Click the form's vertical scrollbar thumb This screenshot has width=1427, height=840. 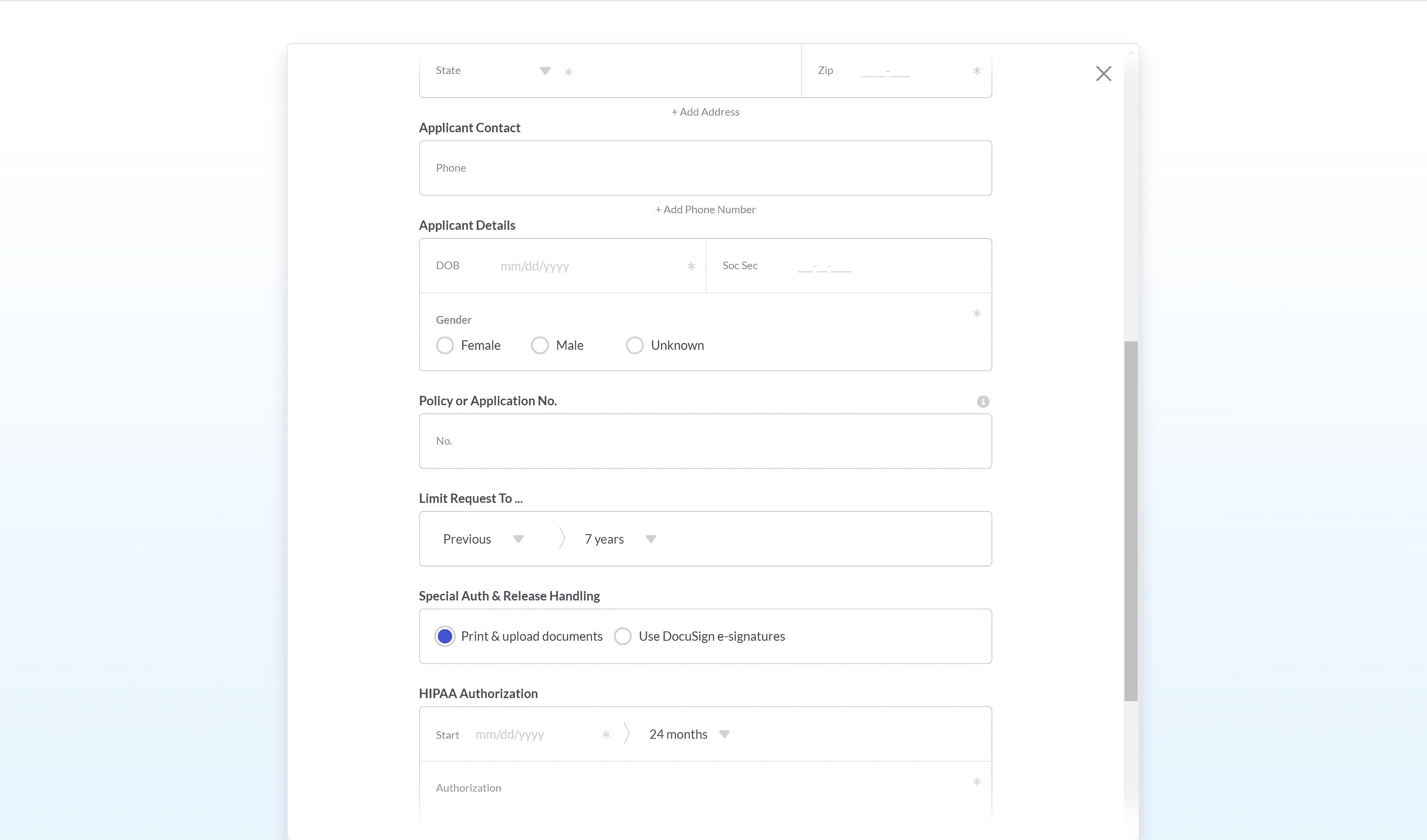[1130, 521]
